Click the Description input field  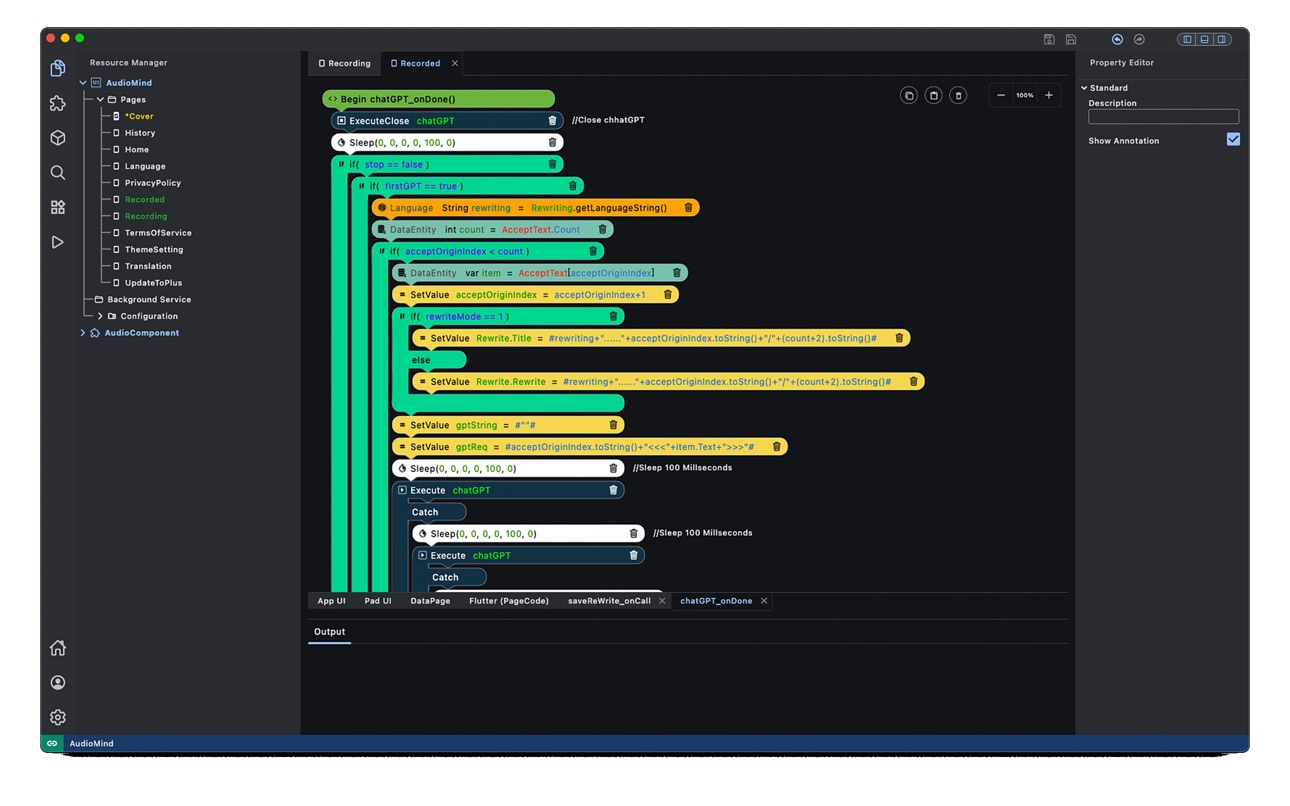[x=1163, y=117]
